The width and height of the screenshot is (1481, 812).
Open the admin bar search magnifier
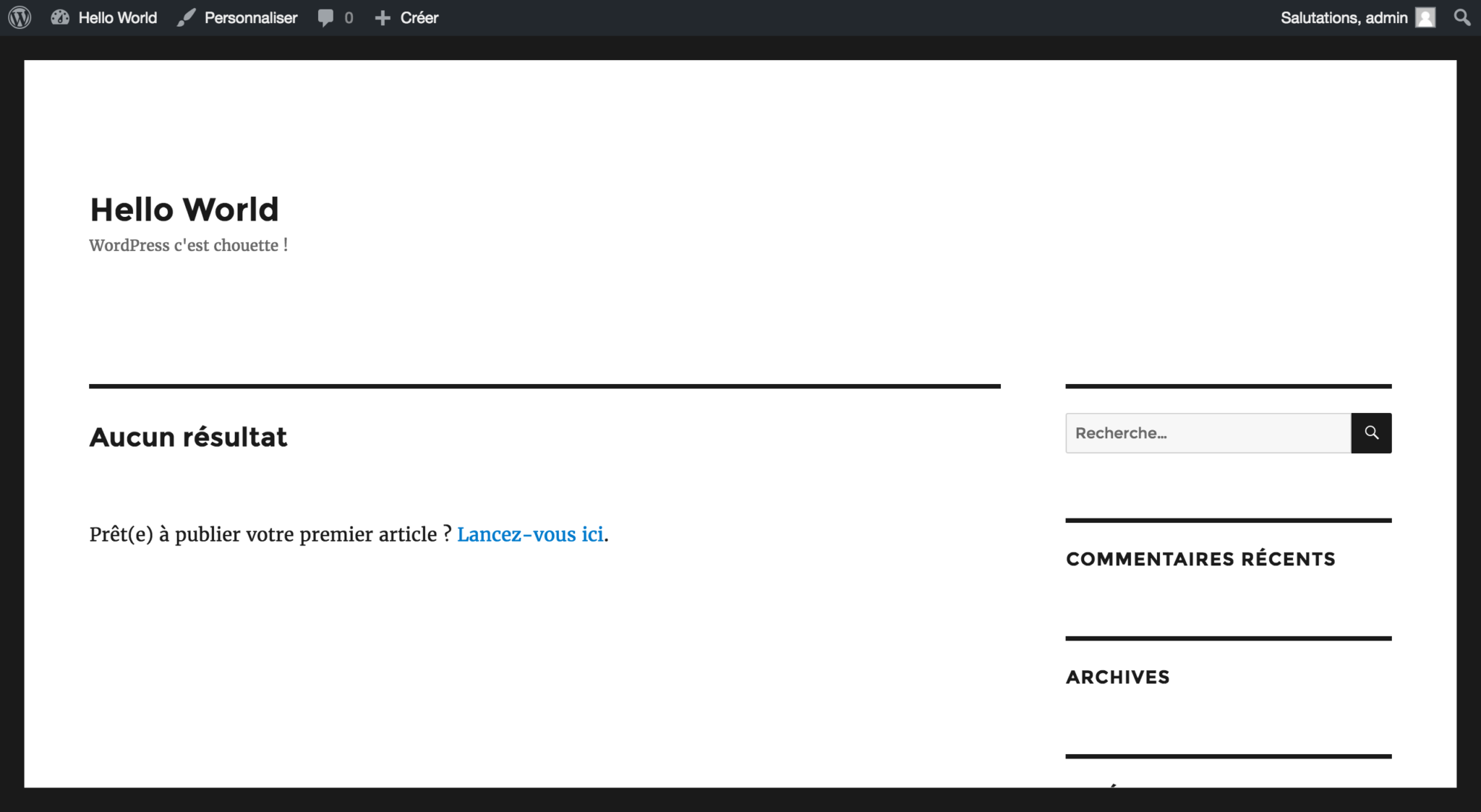click(1461, 17)
